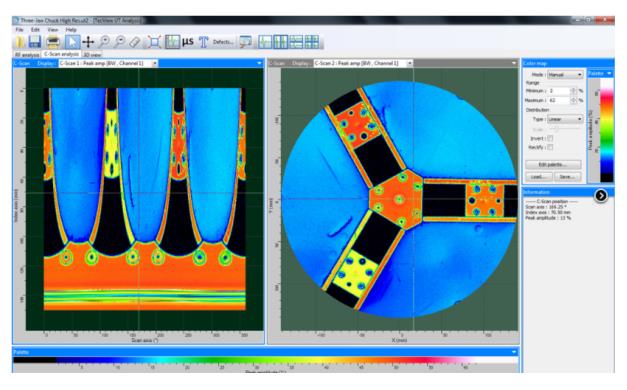Open the distribution Type dropdown
This screenshot has height=390, width=627.
(565, 119)
